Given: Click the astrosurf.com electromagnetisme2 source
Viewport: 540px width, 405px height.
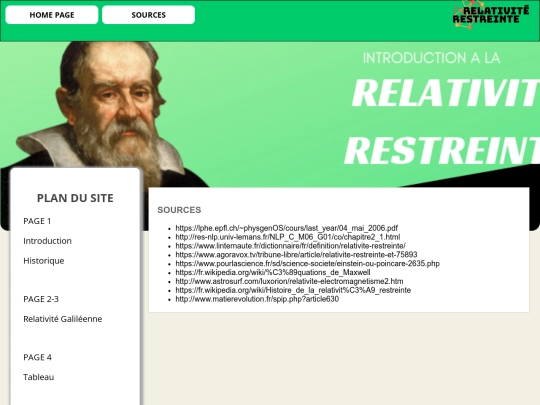Looking at the screenshot, I should [289, 281].
